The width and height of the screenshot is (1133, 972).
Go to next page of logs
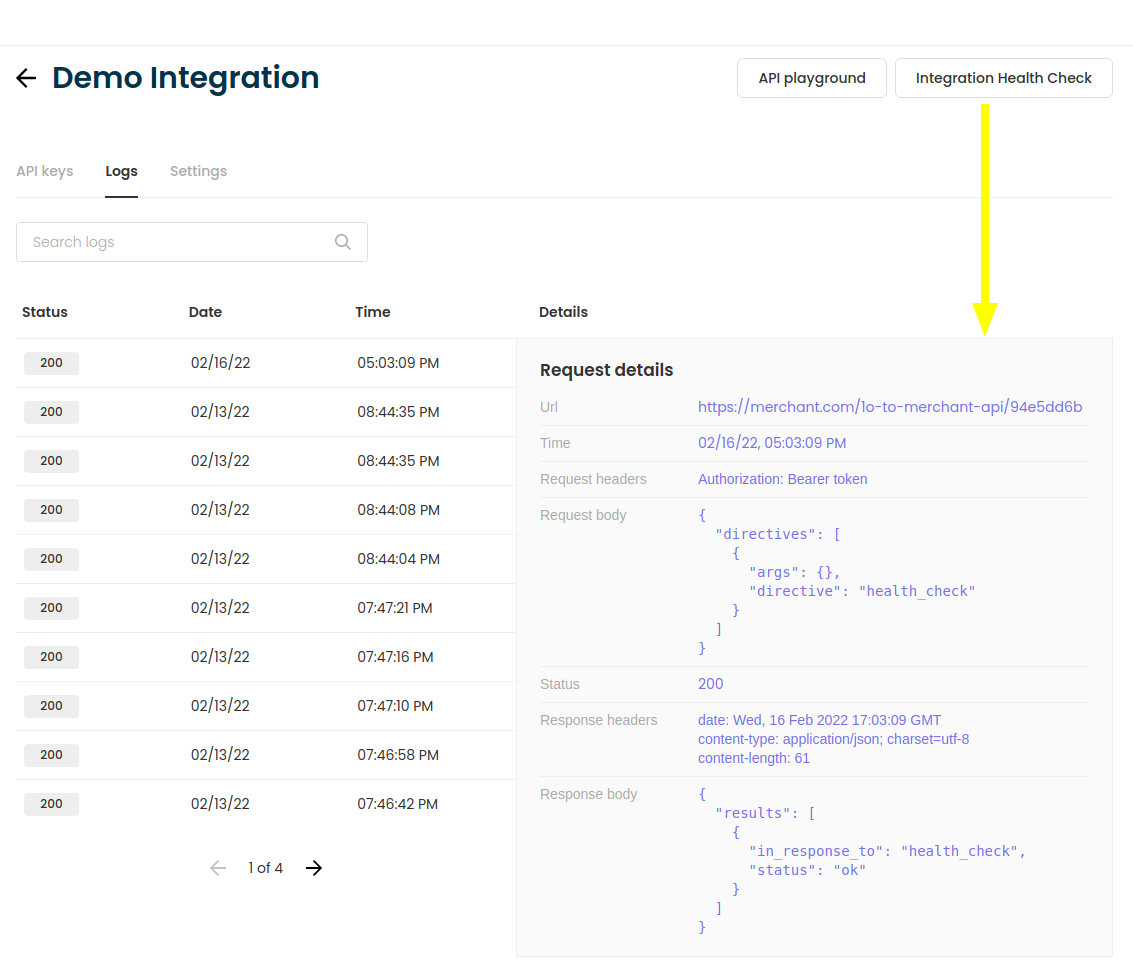[314, 868]
